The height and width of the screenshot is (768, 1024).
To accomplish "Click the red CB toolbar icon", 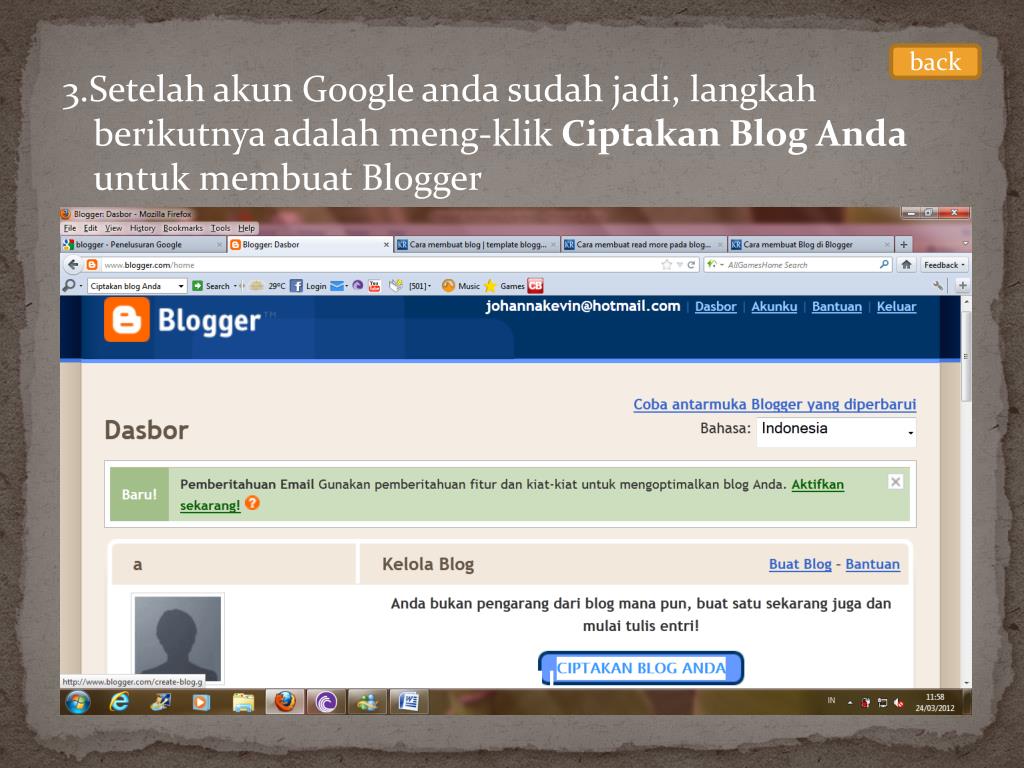I will [536, 285].
